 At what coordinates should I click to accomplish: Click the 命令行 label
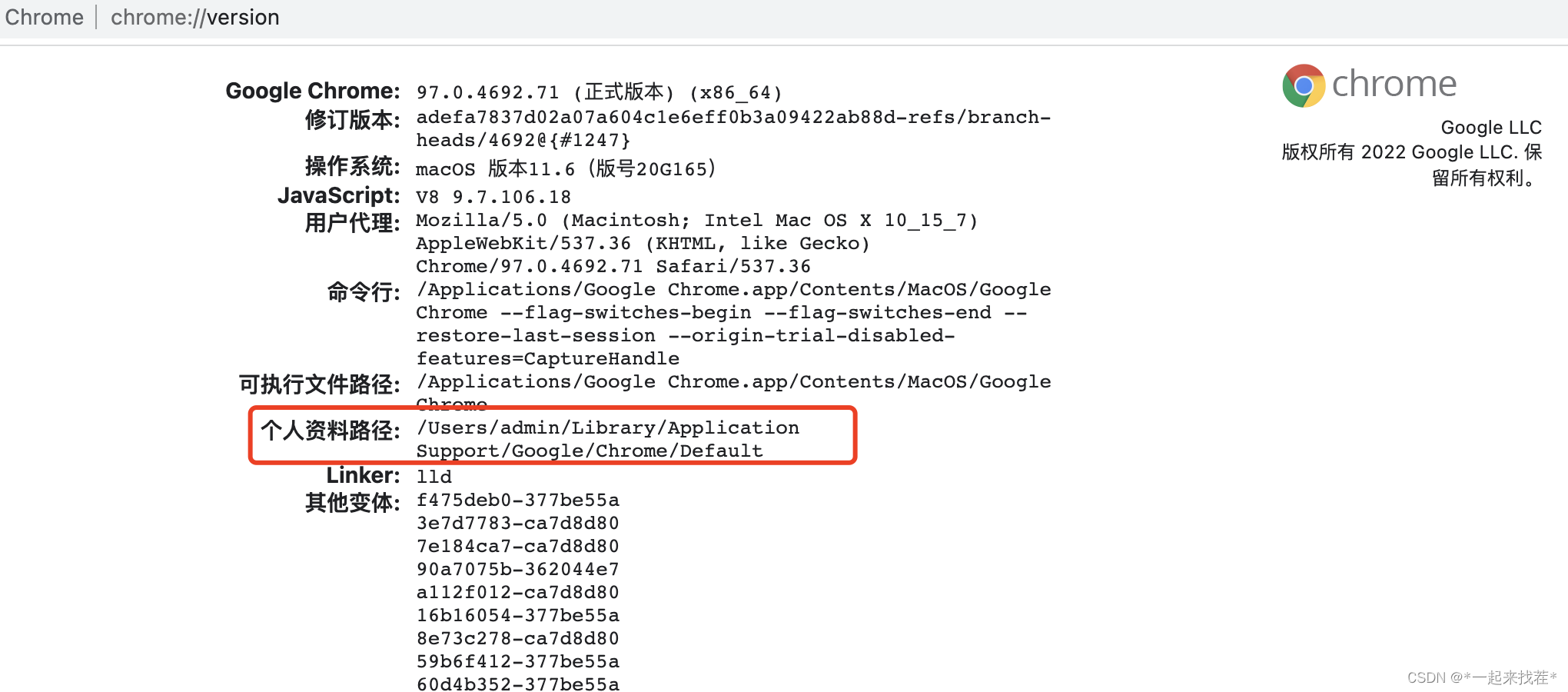[364, 292]
